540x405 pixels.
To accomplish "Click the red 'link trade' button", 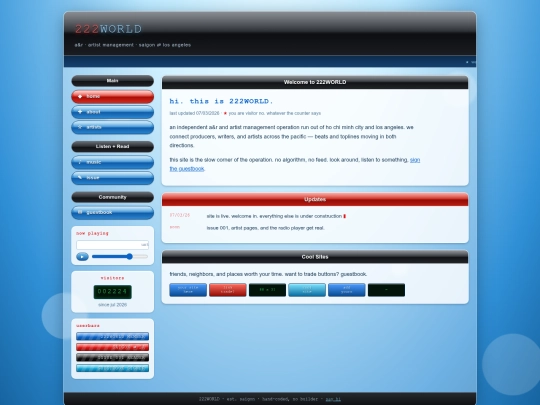I will (228, 290).
